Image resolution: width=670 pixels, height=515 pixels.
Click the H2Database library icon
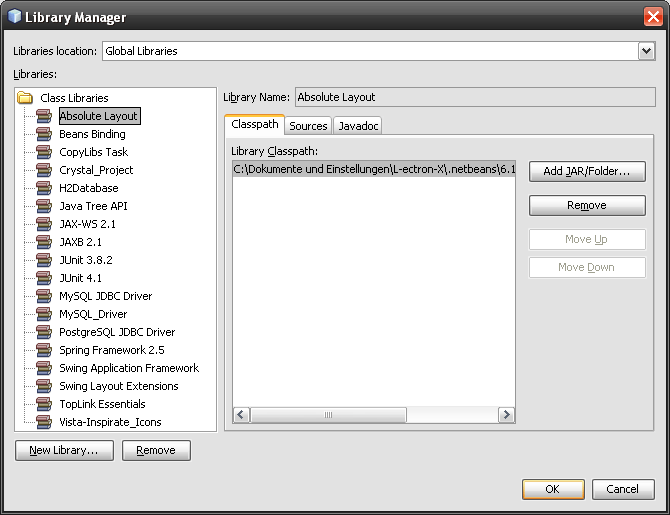pyautogui.click(x=44, y=188)
